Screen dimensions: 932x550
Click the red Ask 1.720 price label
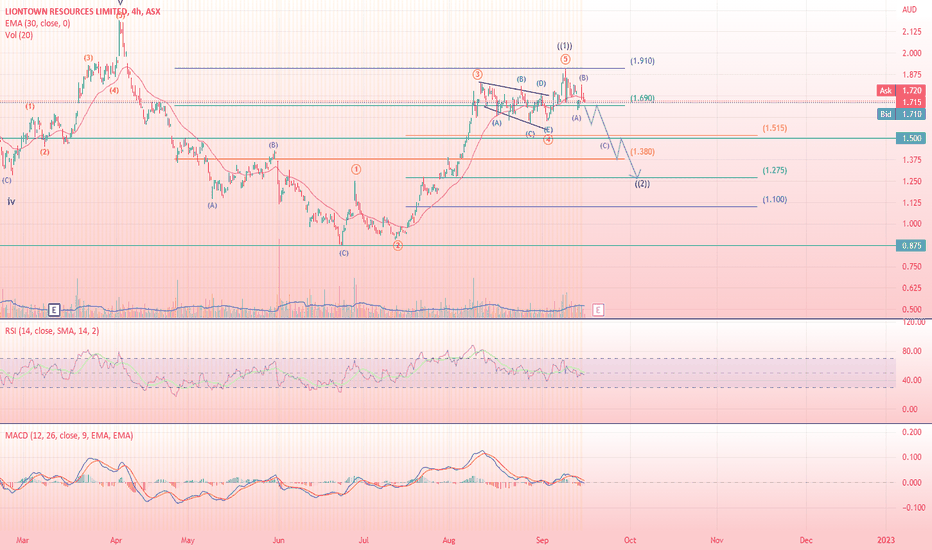(x=901, y=90)
